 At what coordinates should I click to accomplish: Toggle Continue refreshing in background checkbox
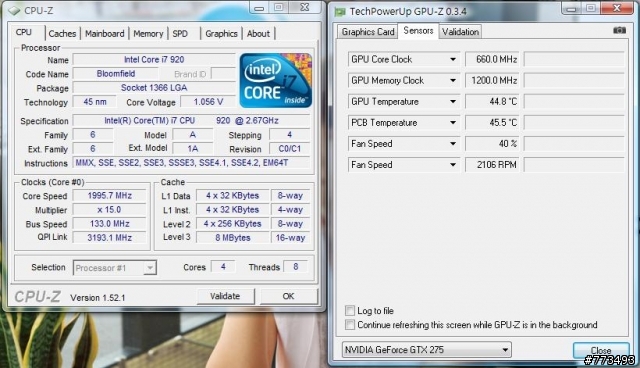(350, 325)
